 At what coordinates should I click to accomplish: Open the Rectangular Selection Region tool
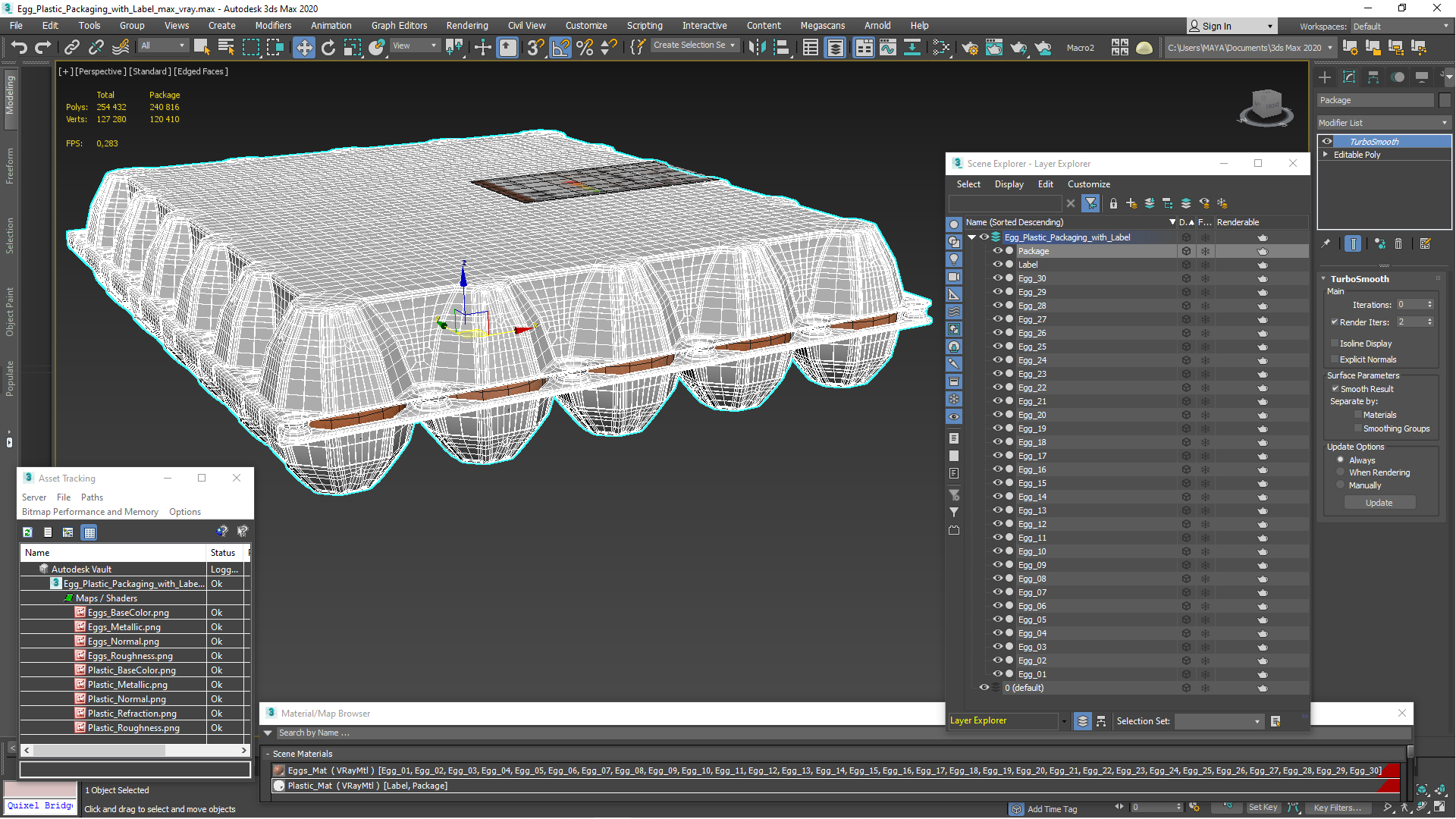[x=250, y=47]
